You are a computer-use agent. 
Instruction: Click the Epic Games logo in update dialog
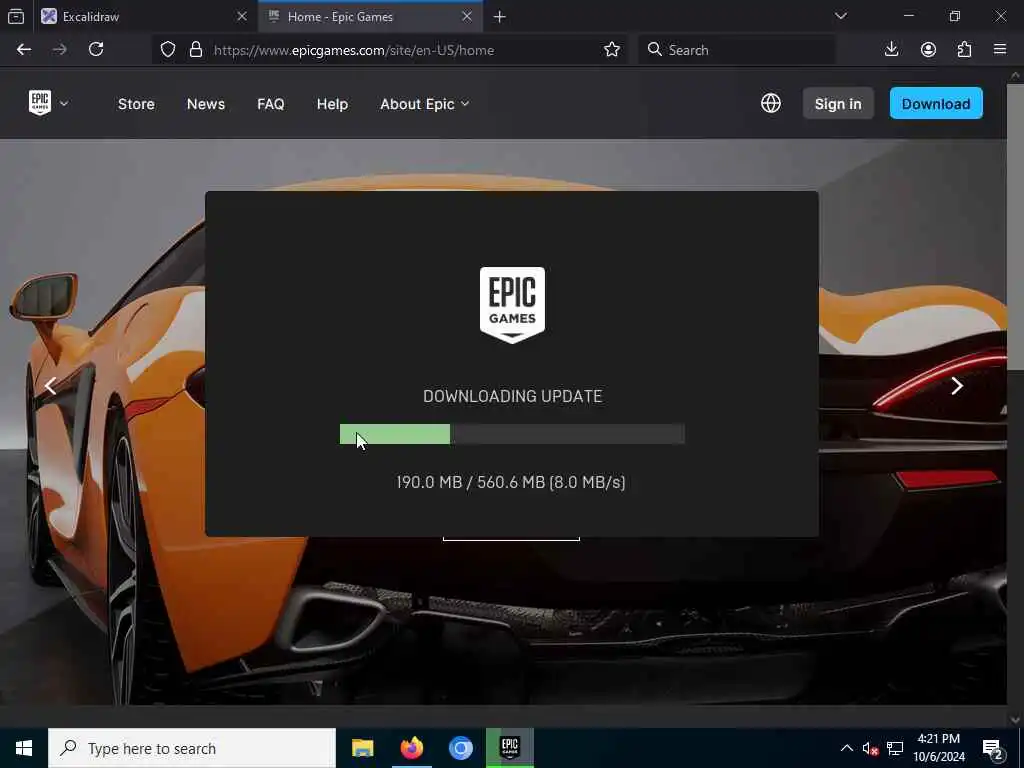point(512,305)
